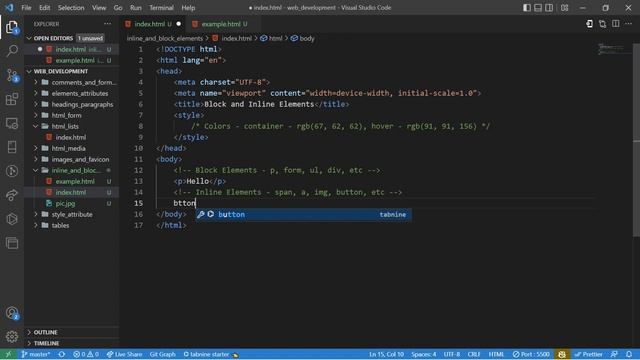The height and width of the screenshot is (360, 640).
Task: Open Source Control view in activity bar
Action: point(12,76)
